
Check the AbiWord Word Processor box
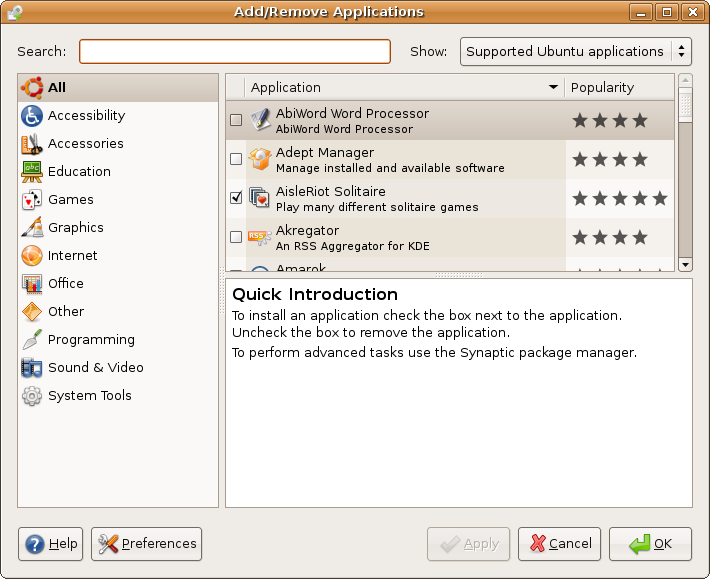tap(236, 120)
